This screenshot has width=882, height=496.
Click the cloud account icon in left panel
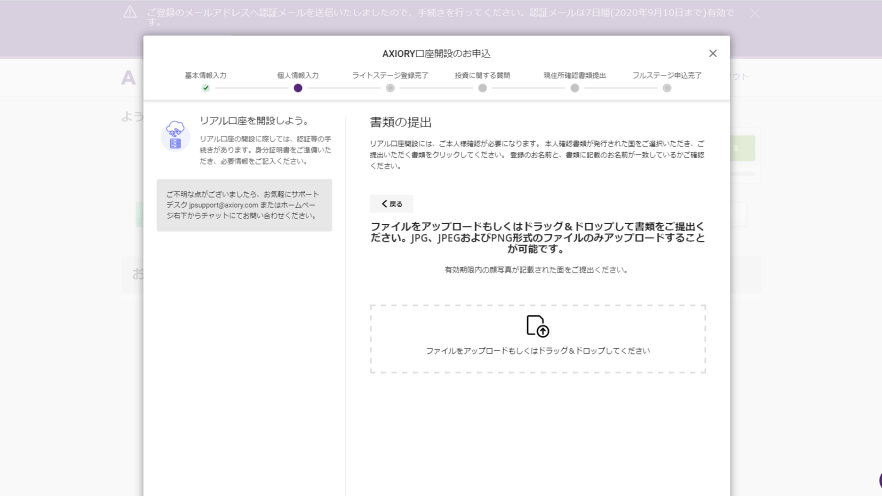click(175, 135)
